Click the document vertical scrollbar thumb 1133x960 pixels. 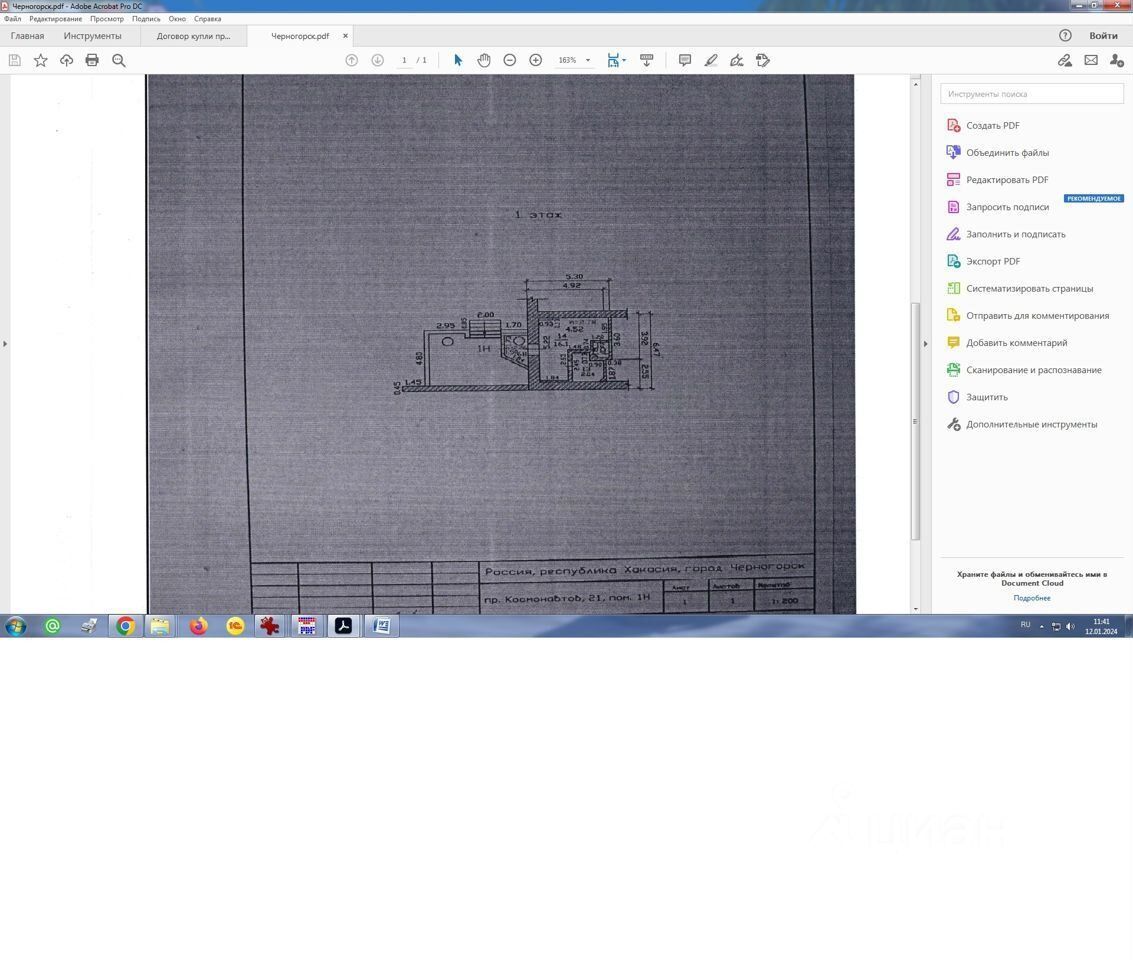(916, 421)
